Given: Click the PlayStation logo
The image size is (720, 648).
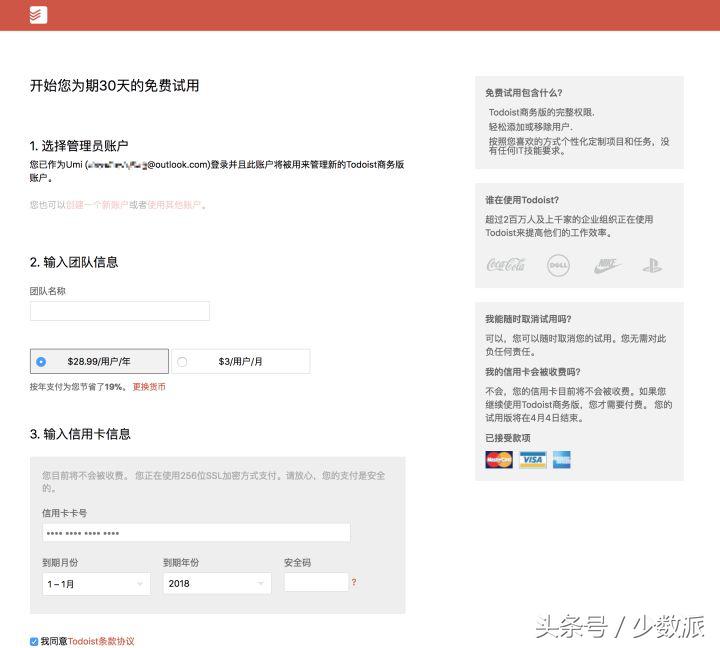Looking at the screenshot, I should [x=652, y=265].
